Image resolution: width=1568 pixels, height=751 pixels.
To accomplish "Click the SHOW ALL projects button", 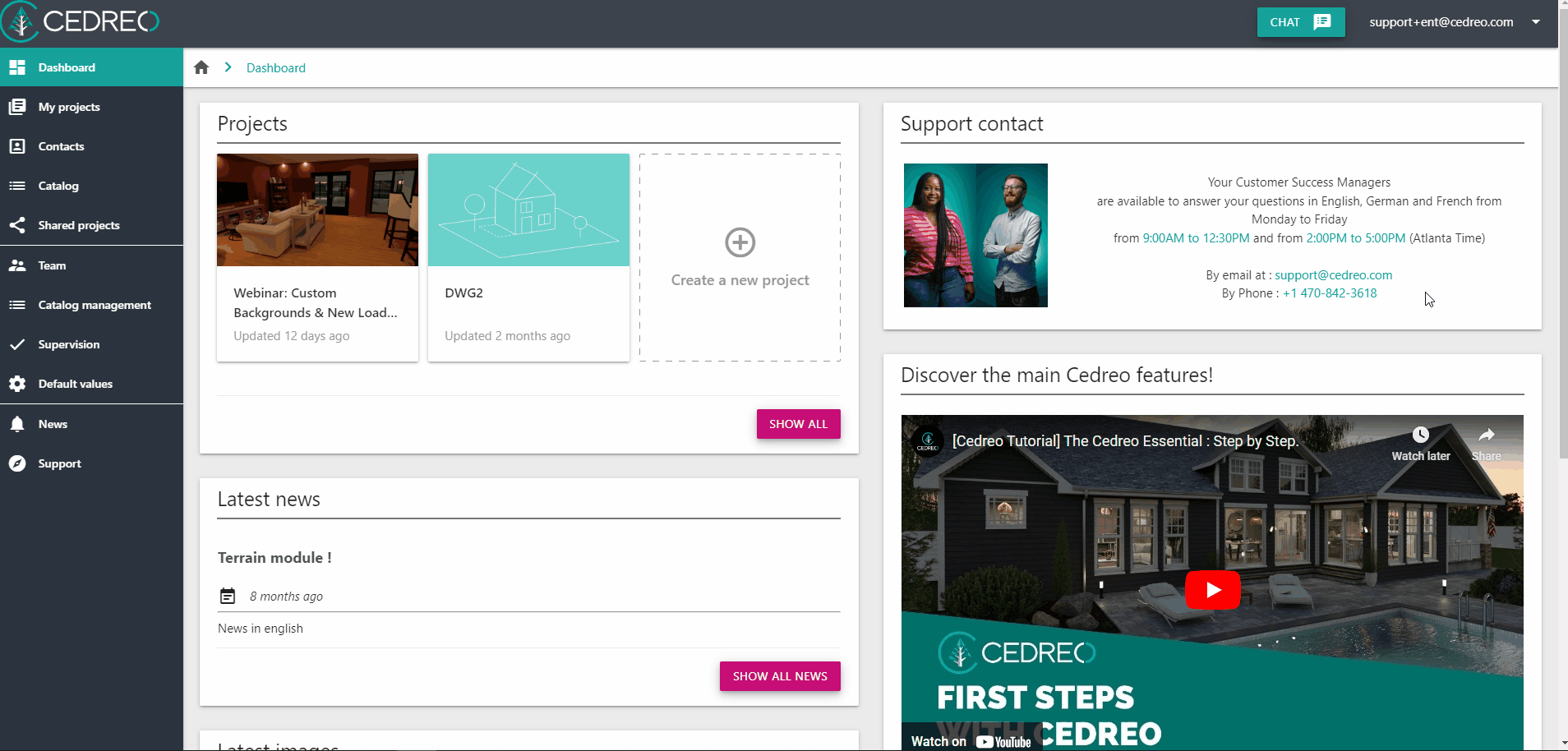I will (798, 424).
